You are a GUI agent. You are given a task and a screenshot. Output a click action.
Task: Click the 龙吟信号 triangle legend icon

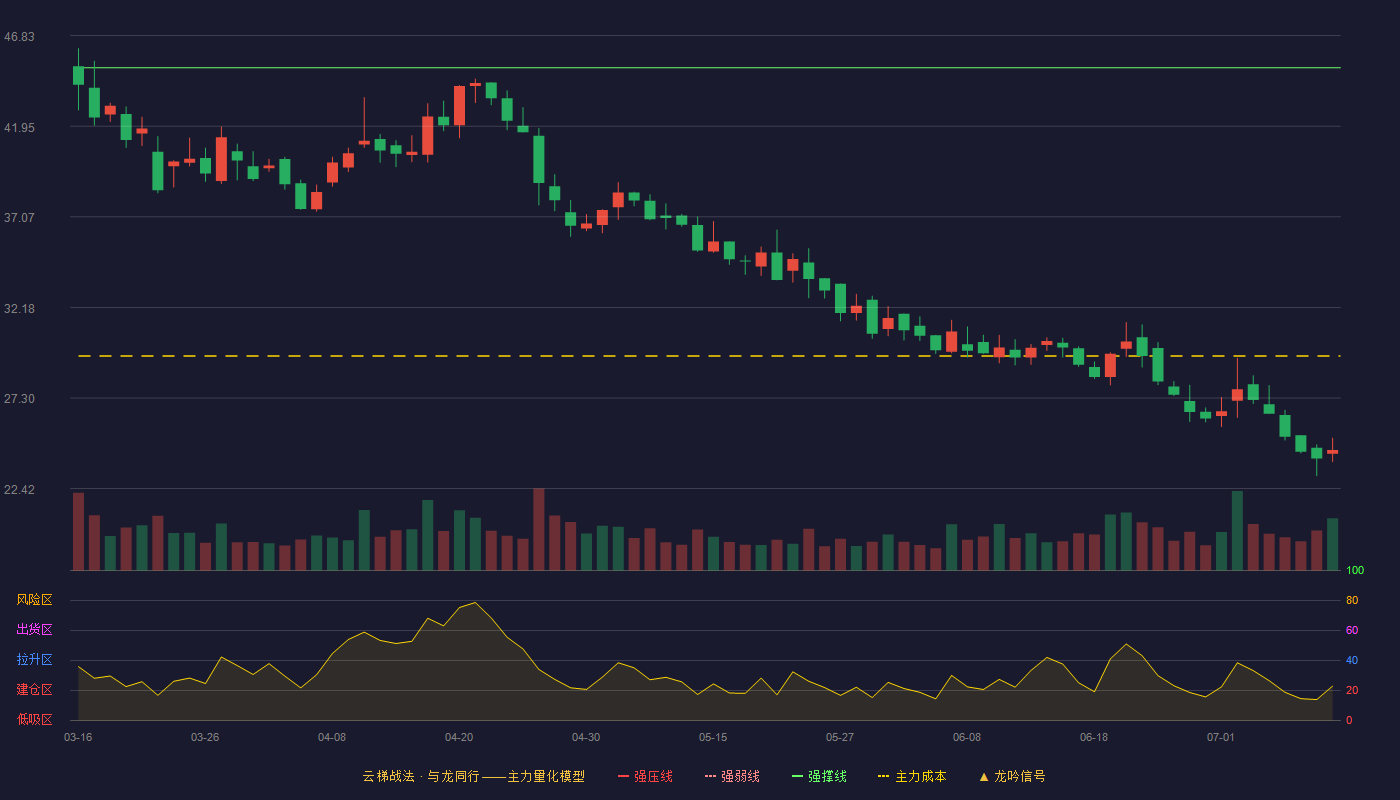(x=984, y=776)
